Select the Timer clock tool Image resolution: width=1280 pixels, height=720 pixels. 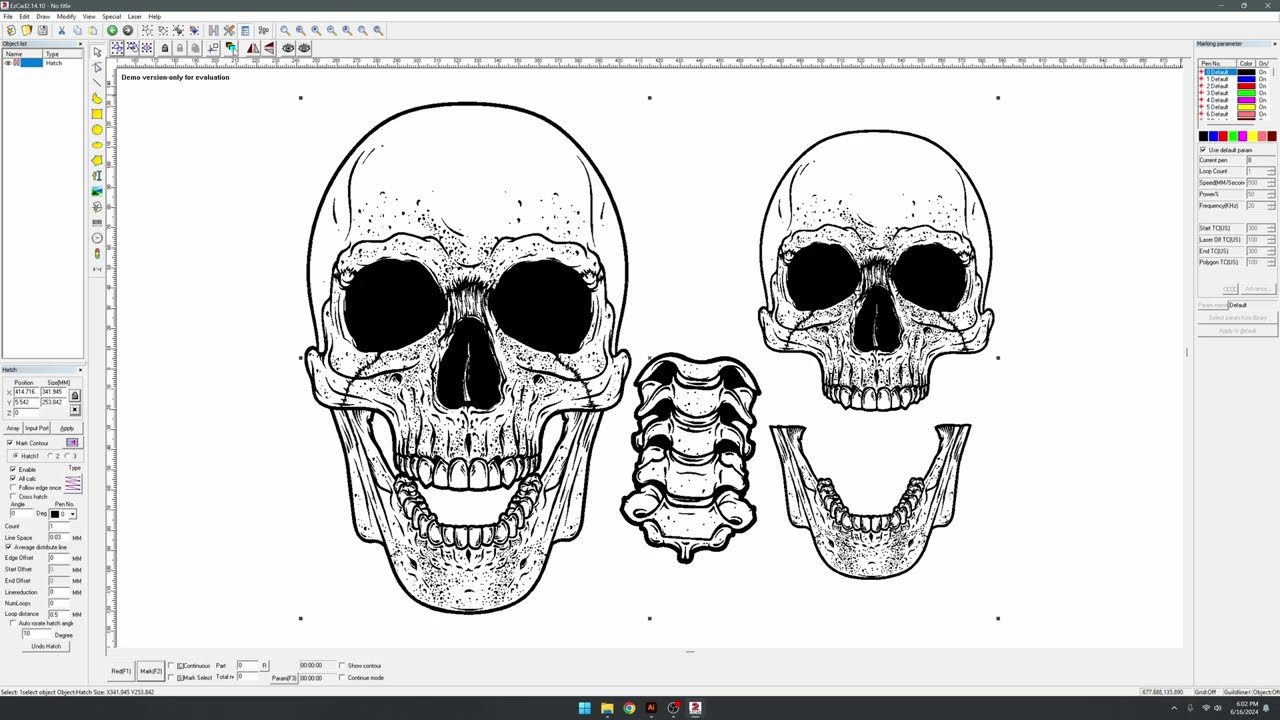point(97,238)
